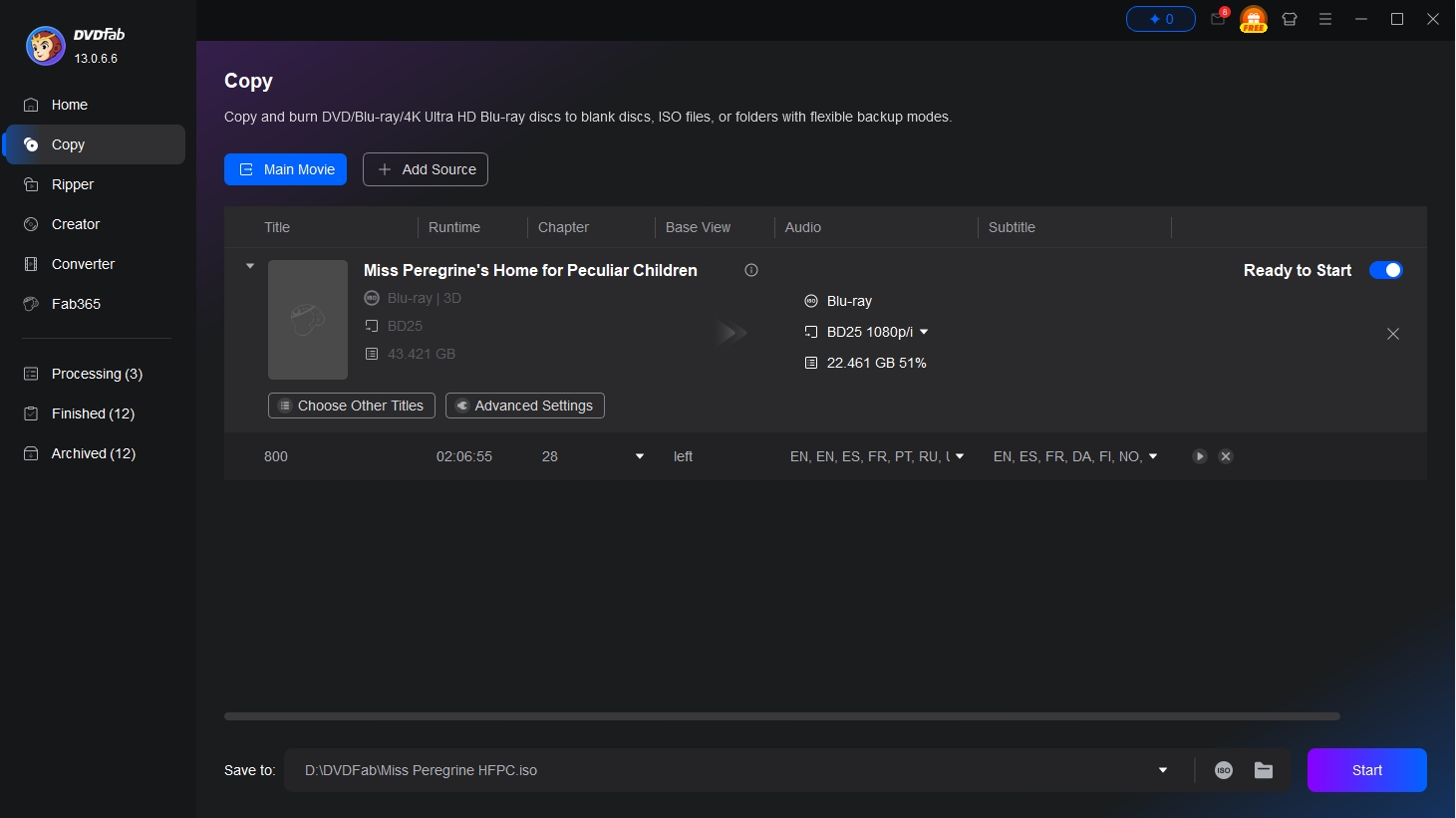Click the Runtime column header
Image resolution: width=1456 pixels, height=818 pixels.
point(454,227)
